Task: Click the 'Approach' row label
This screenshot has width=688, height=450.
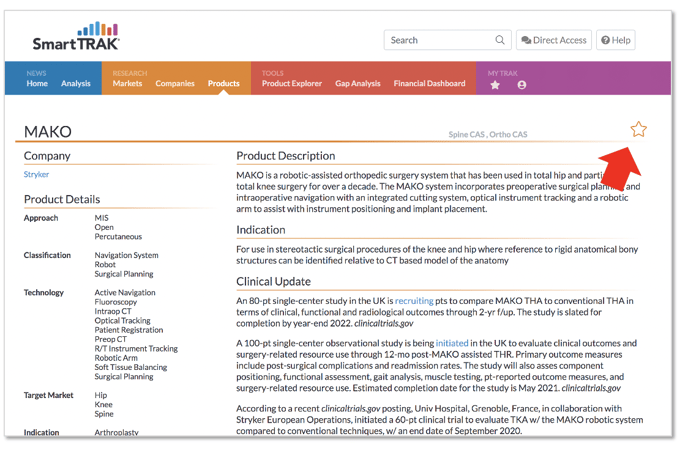Action: (x=41, y=218)
